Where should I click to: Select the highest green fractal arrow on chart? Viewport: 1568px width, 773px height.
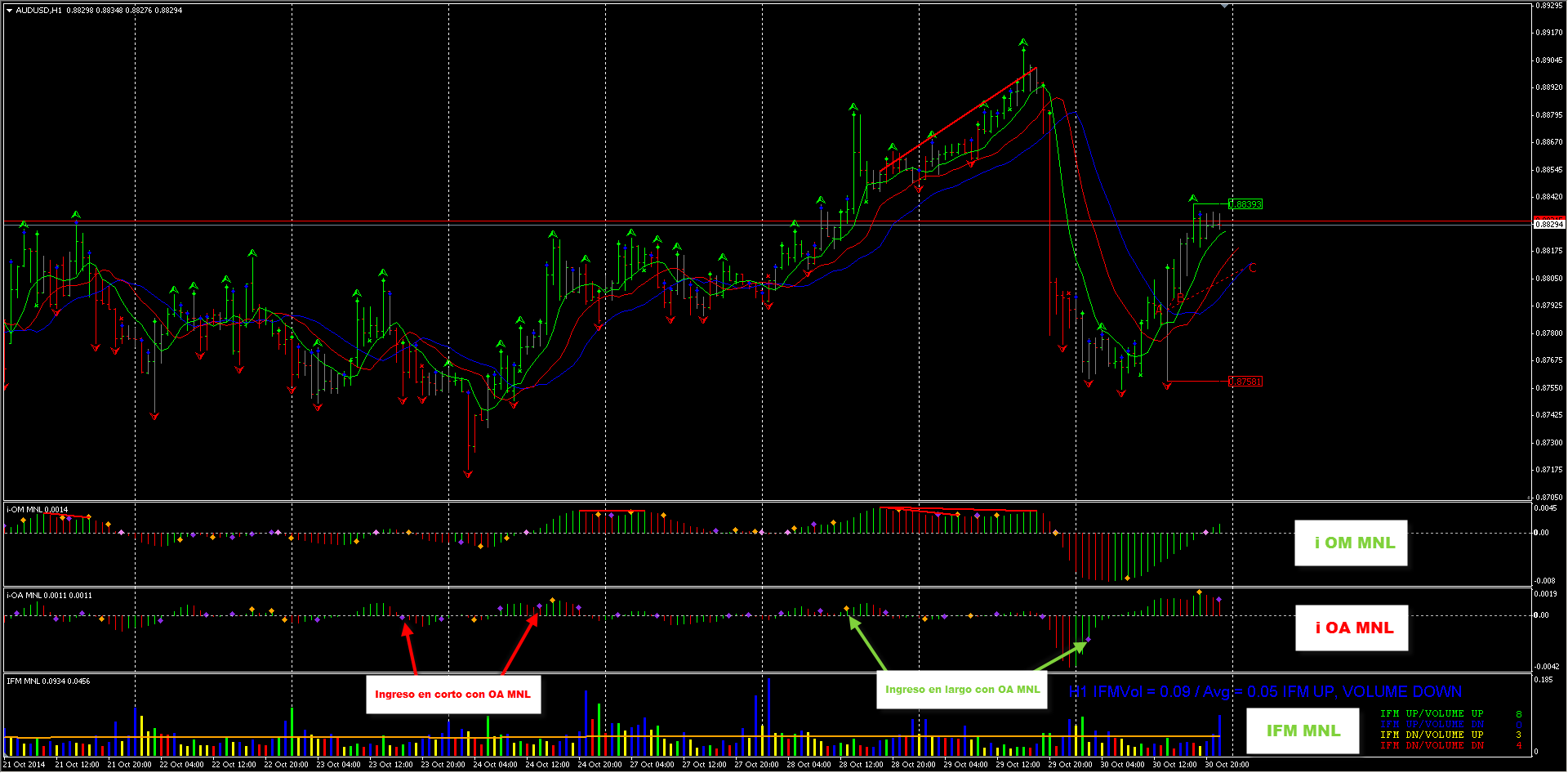coord(1023,42)
